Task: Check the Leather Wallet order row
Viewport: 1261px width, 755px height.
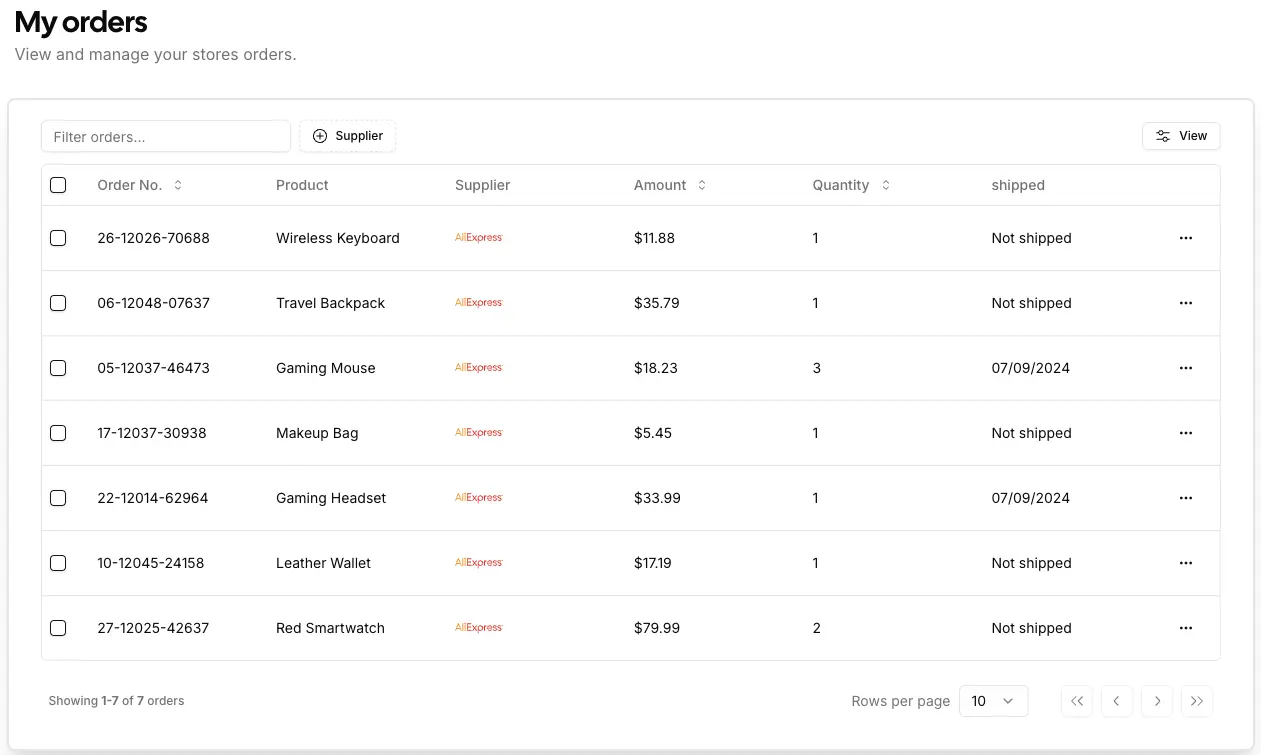Action: pos(58,563)
